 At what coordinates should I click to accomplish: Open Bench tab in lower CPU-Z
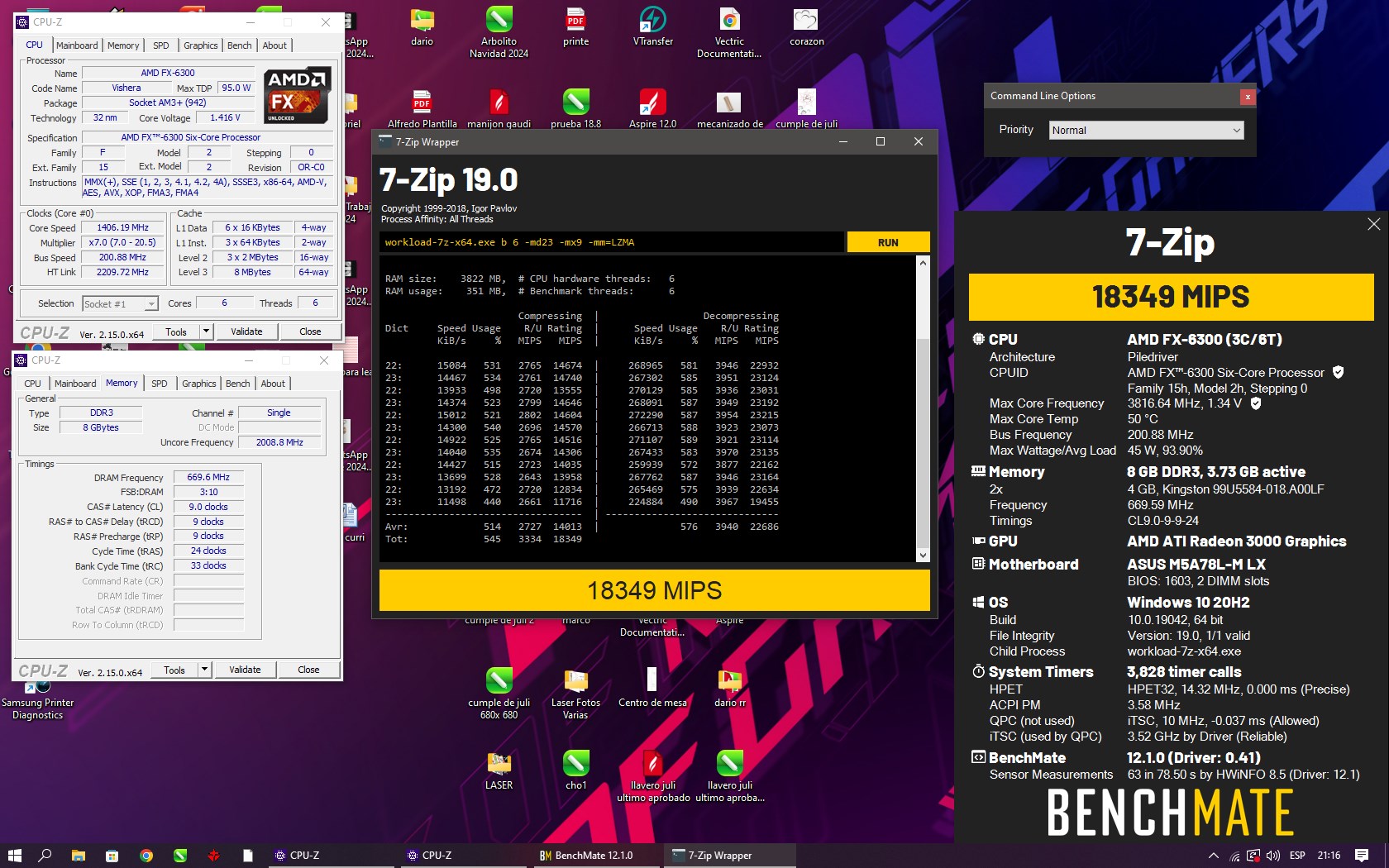(238, 384)
